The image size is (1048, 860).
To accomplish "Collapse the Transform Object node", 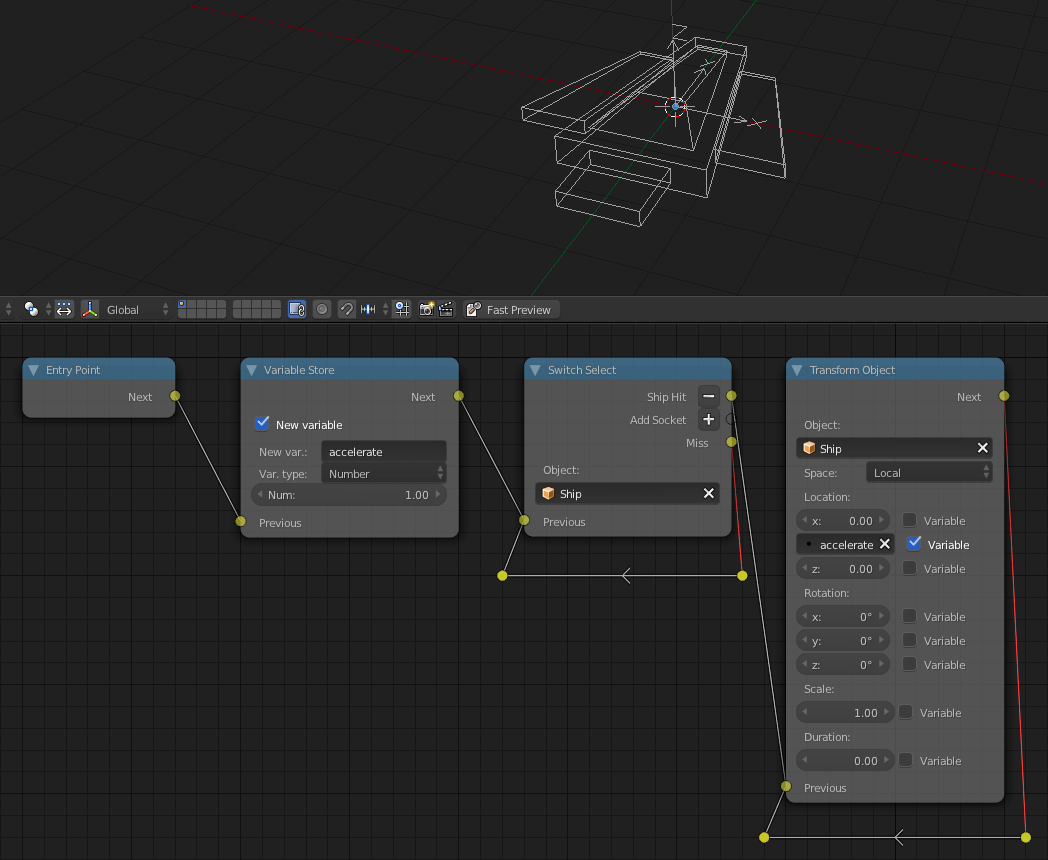I will pos(797,370).
